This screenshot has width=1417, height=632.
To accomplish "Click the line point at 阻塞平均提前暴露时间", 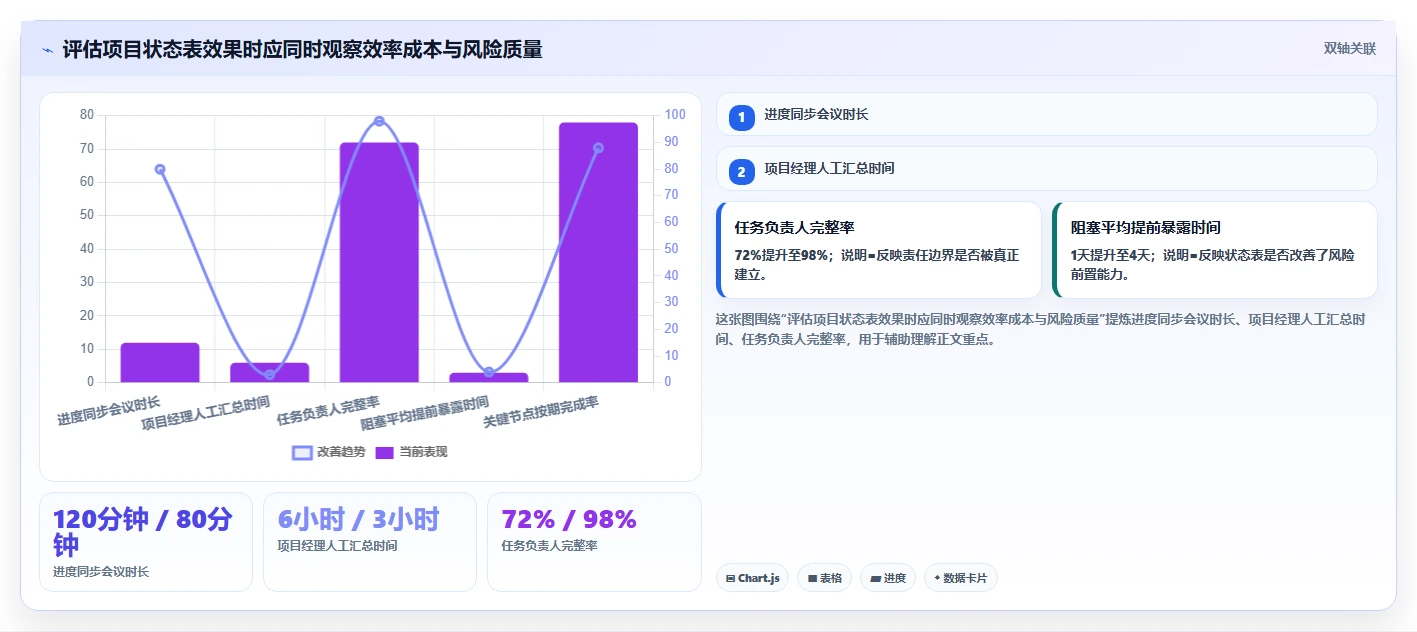I will [x=489, y=372].
